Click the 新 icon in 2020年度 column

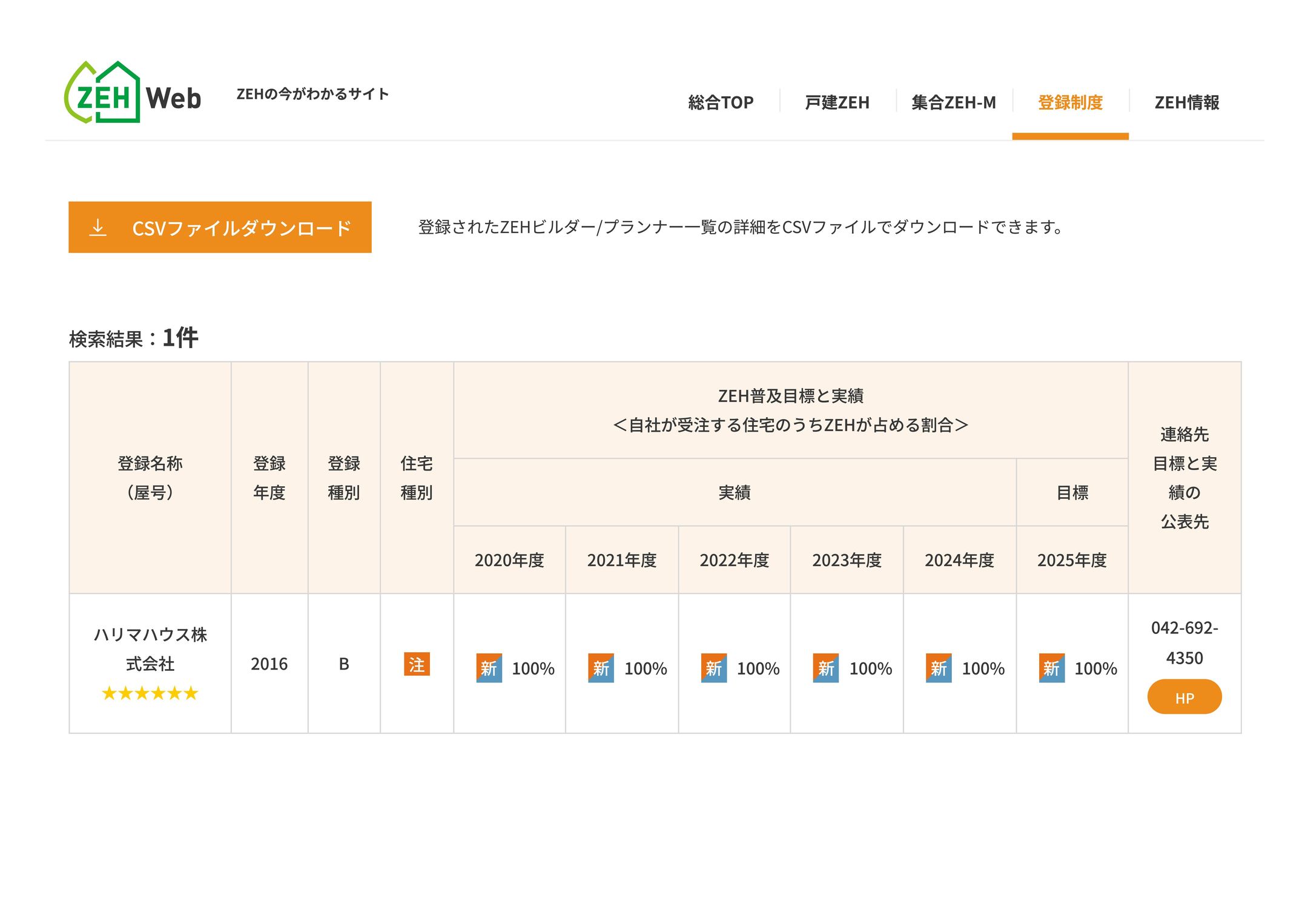coord(489,668)
